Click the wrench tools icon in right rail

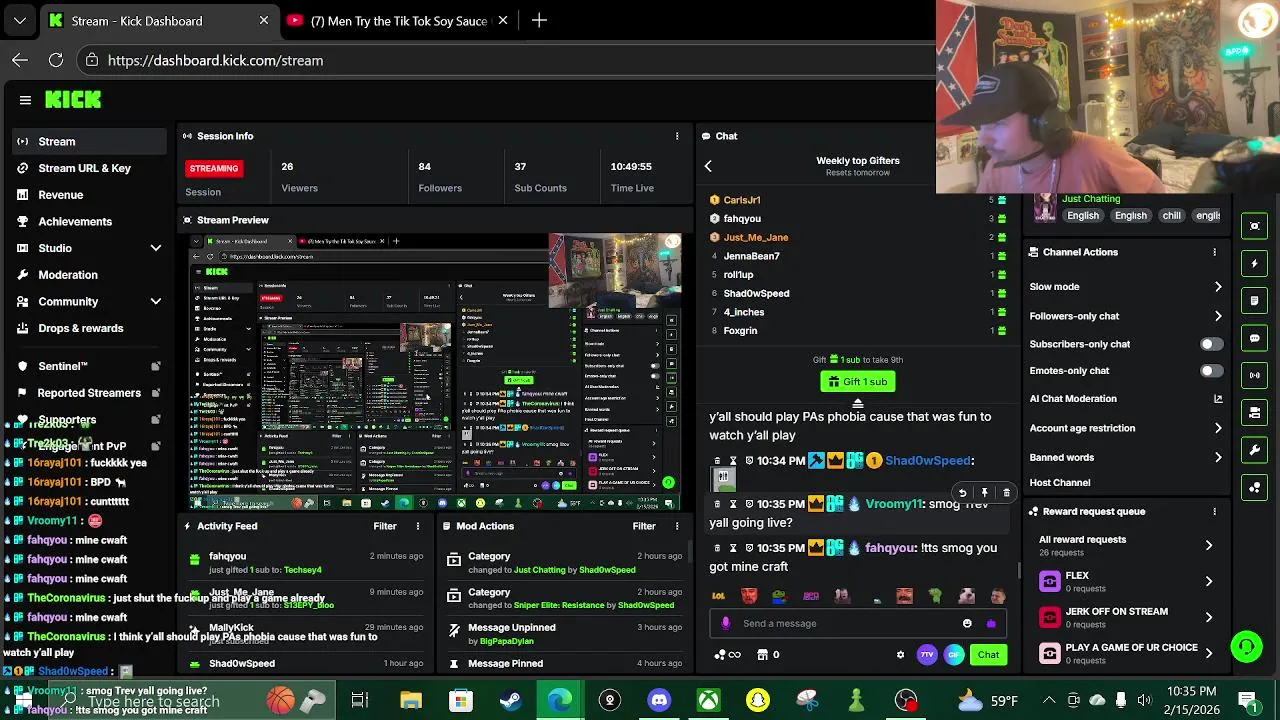pos(1255,450)
